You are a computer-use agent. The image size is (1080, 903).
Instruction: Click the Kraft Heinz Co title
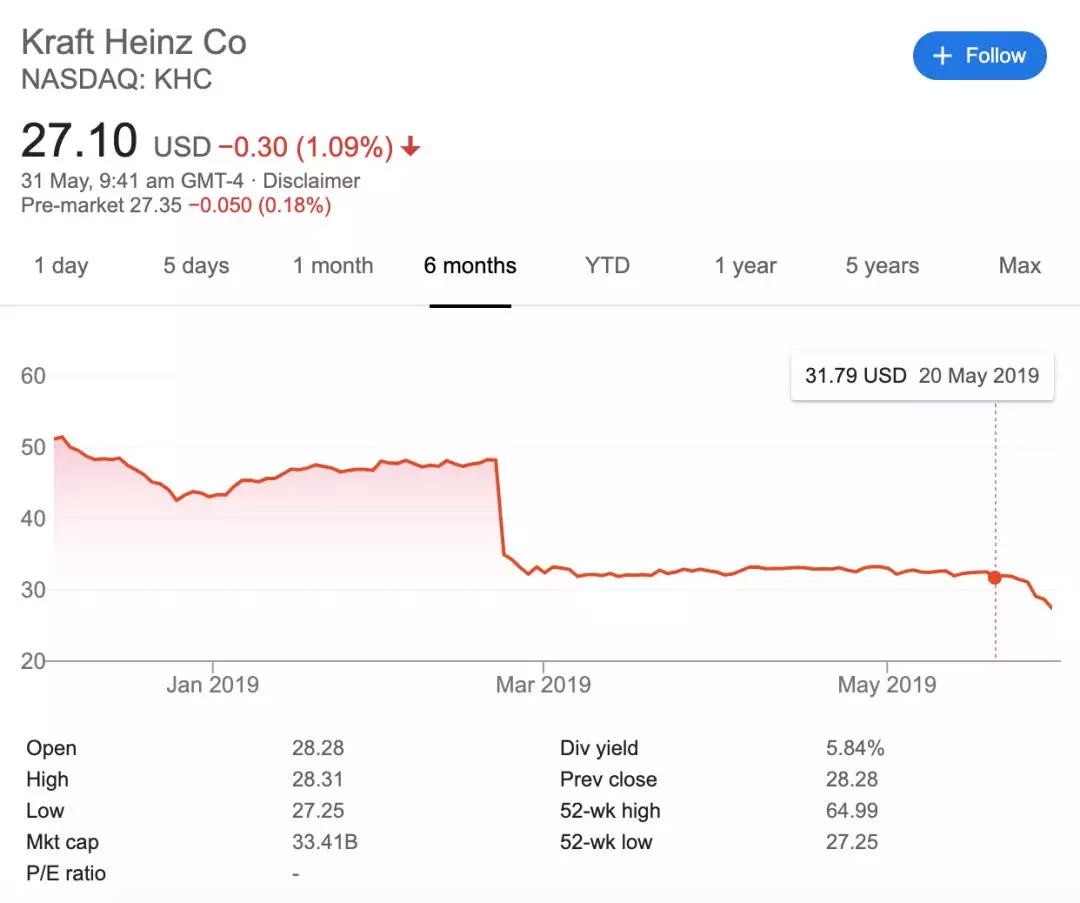pyautogui.click(x=134, y=43)
